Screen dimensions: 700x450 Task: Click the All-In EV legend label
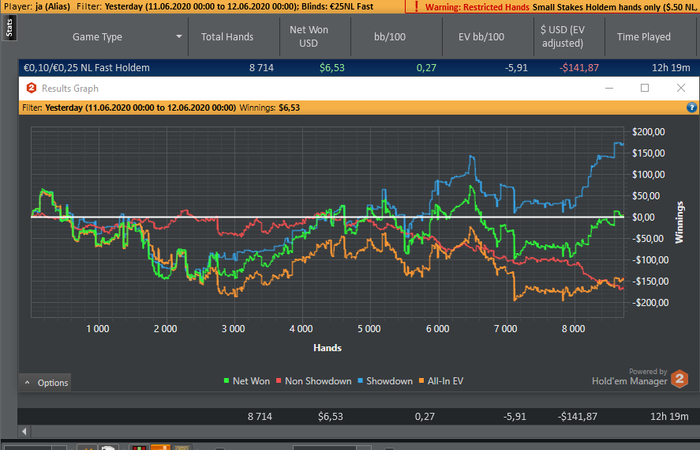tap(445, 381)
